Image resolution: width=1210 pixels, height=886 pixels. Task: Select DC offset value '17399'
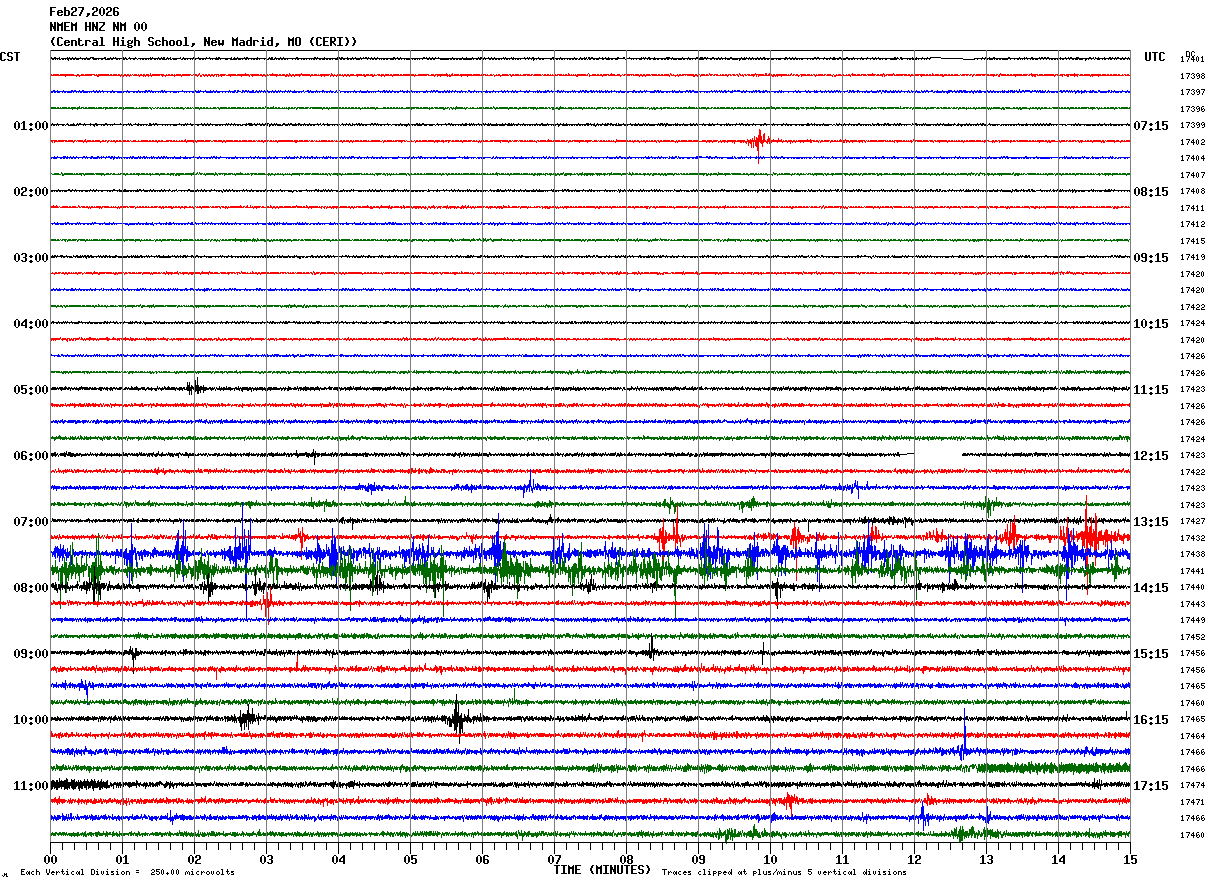point(1192,126)
